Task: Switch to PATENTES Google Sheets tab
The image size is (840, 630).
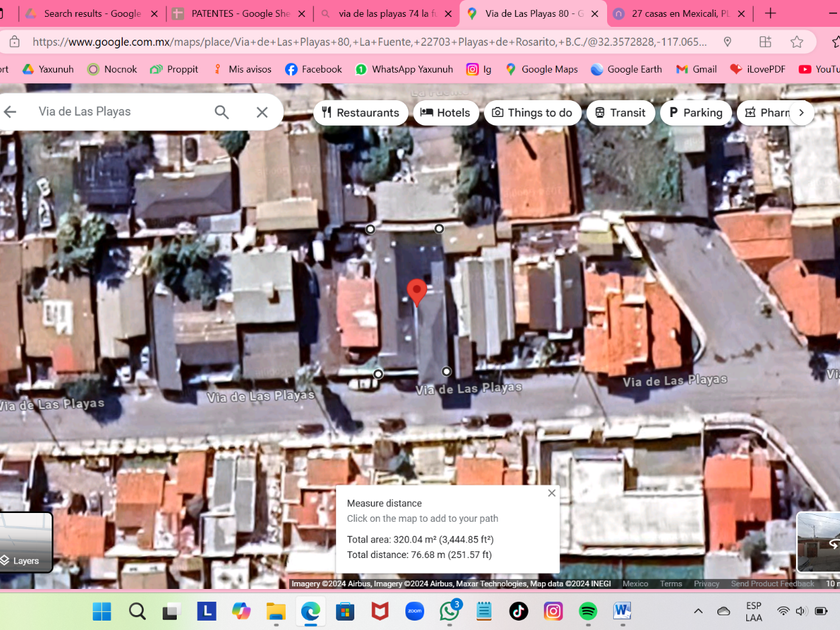Action: 237,14
